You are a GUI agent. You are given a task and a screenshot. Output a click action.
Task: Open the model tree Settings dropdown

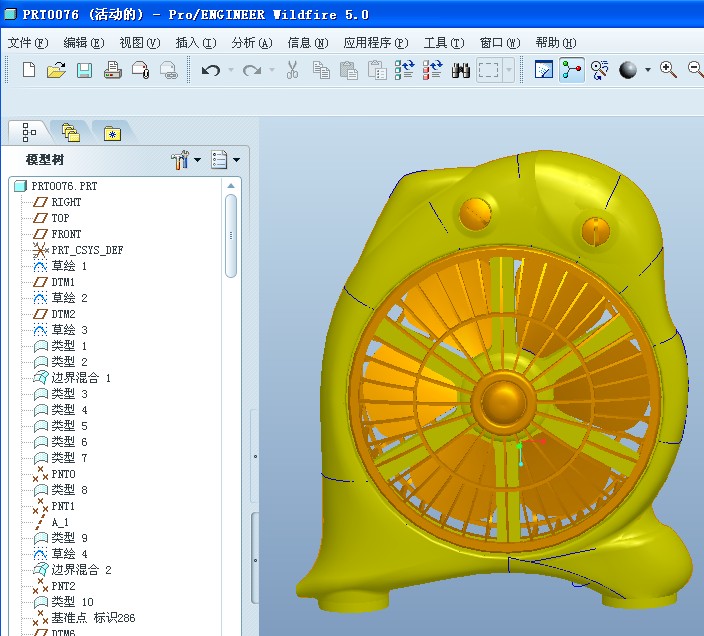point(186,160)
